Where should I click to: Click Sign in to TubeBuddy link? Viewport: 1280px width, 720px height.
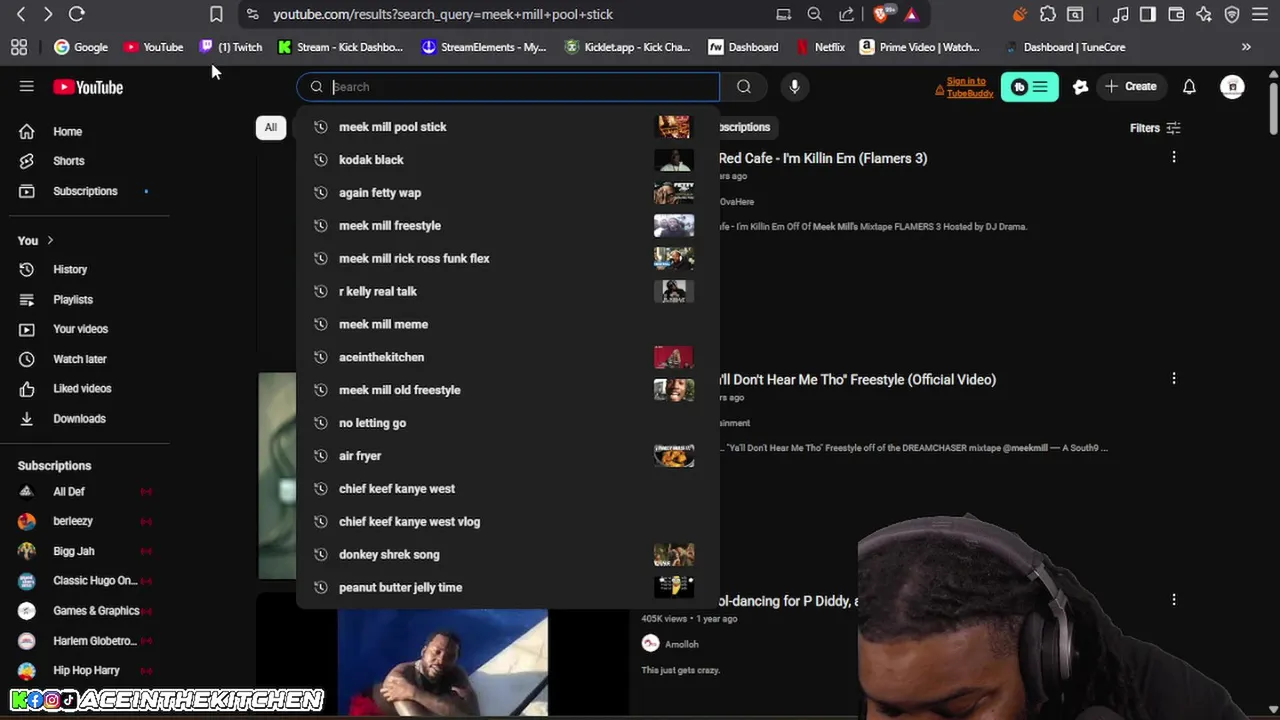click(968, 87)
